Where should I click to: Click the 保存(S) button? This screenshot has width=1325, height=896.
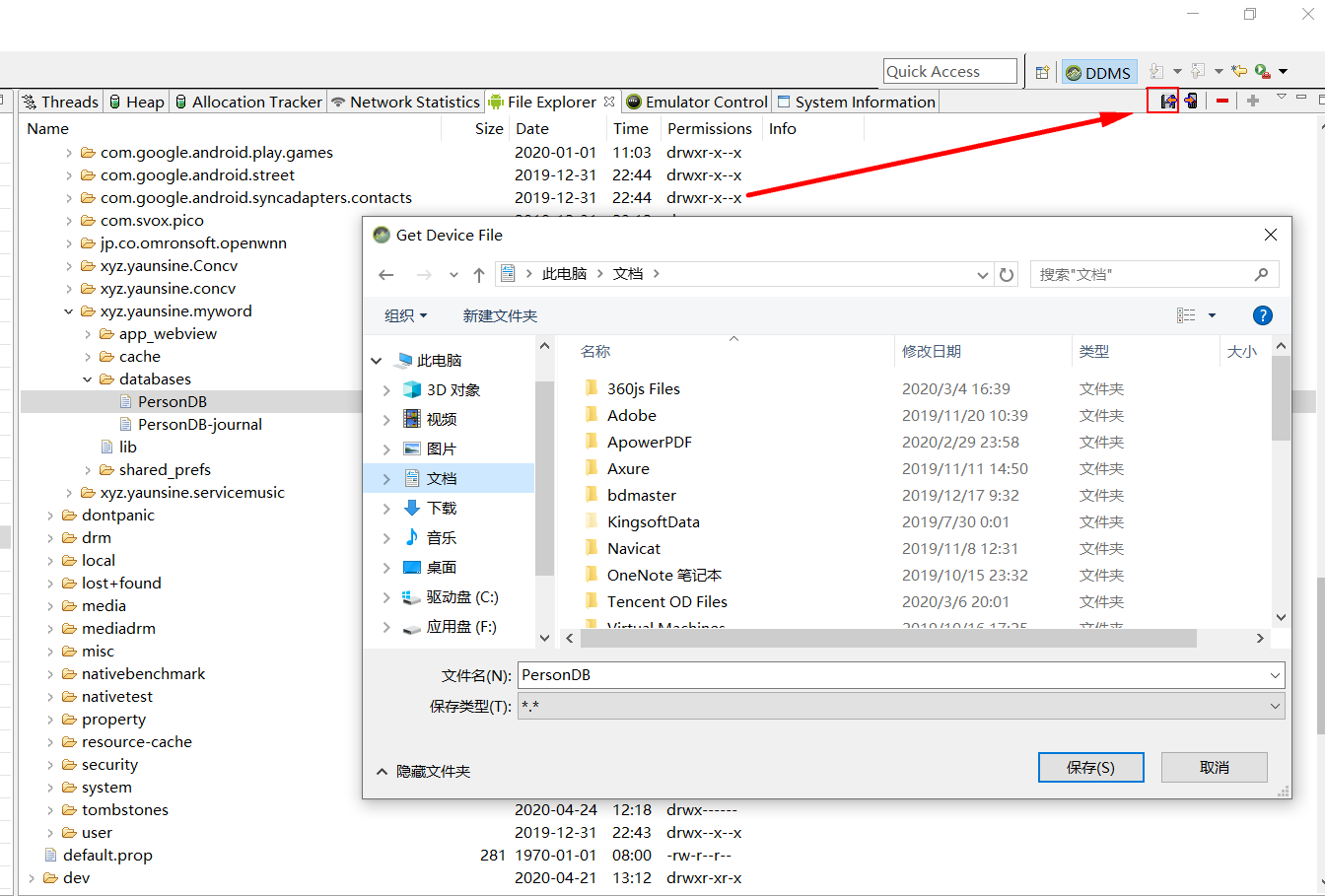[1090, 767]
